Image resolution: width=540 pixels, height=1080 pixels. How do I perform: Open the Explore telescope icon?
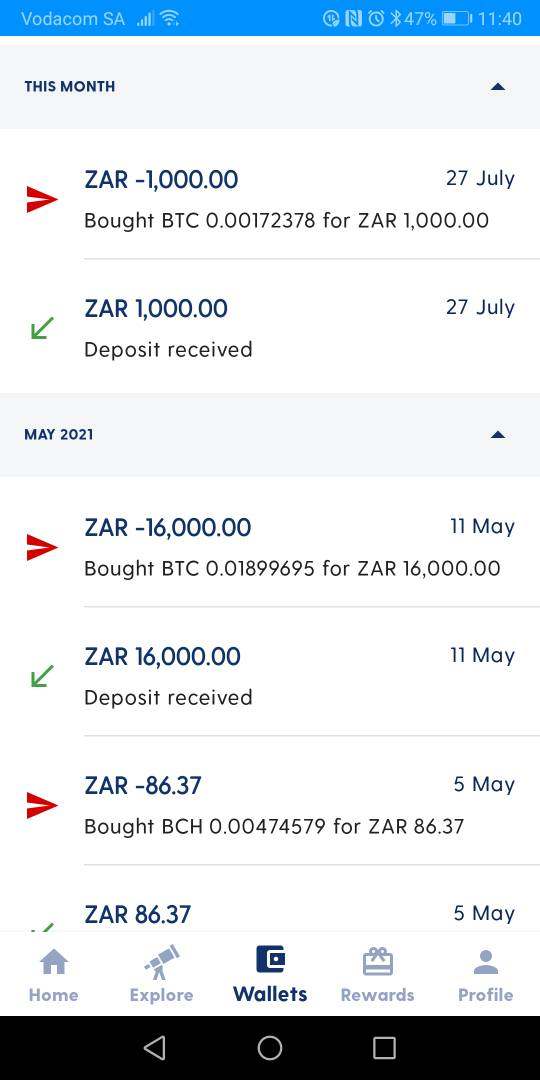tap(162, 962)
